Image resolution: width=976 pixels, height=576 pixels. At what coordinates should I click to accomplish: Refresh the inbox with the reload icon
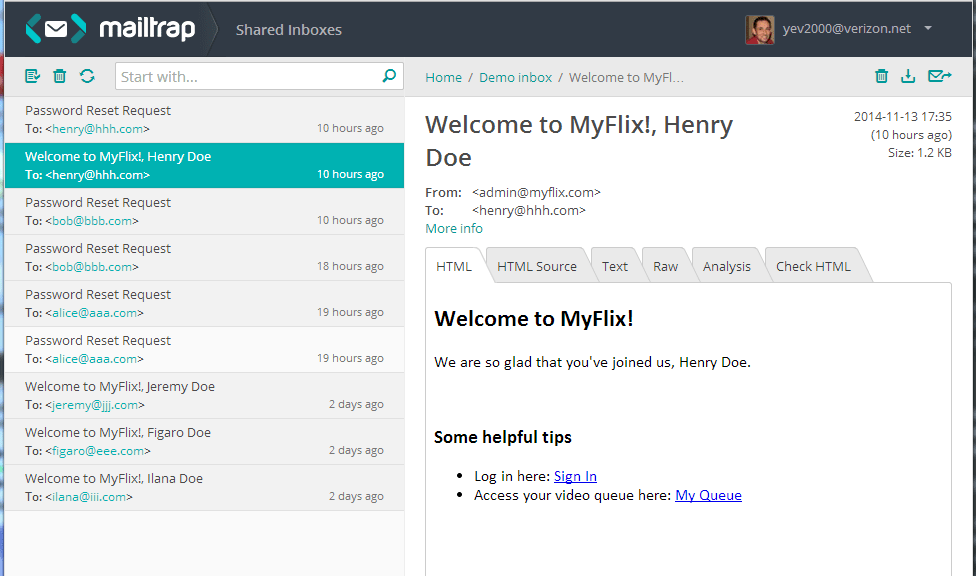point(88,76)
